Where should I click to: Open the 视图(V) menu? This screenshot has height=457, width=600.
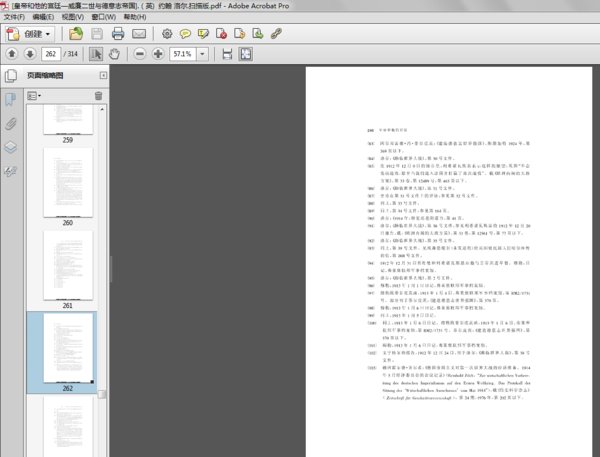(x=73, y=17)
